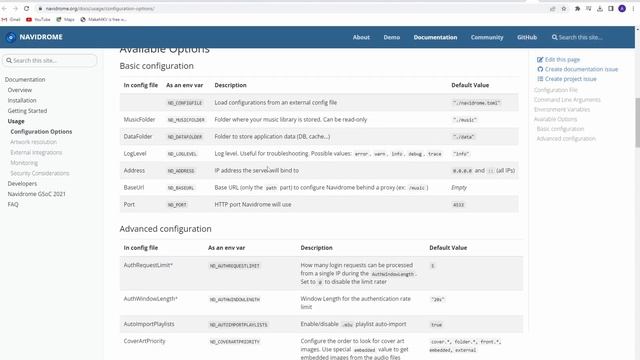Open the Documentation menu item

[x=435, y=37]
